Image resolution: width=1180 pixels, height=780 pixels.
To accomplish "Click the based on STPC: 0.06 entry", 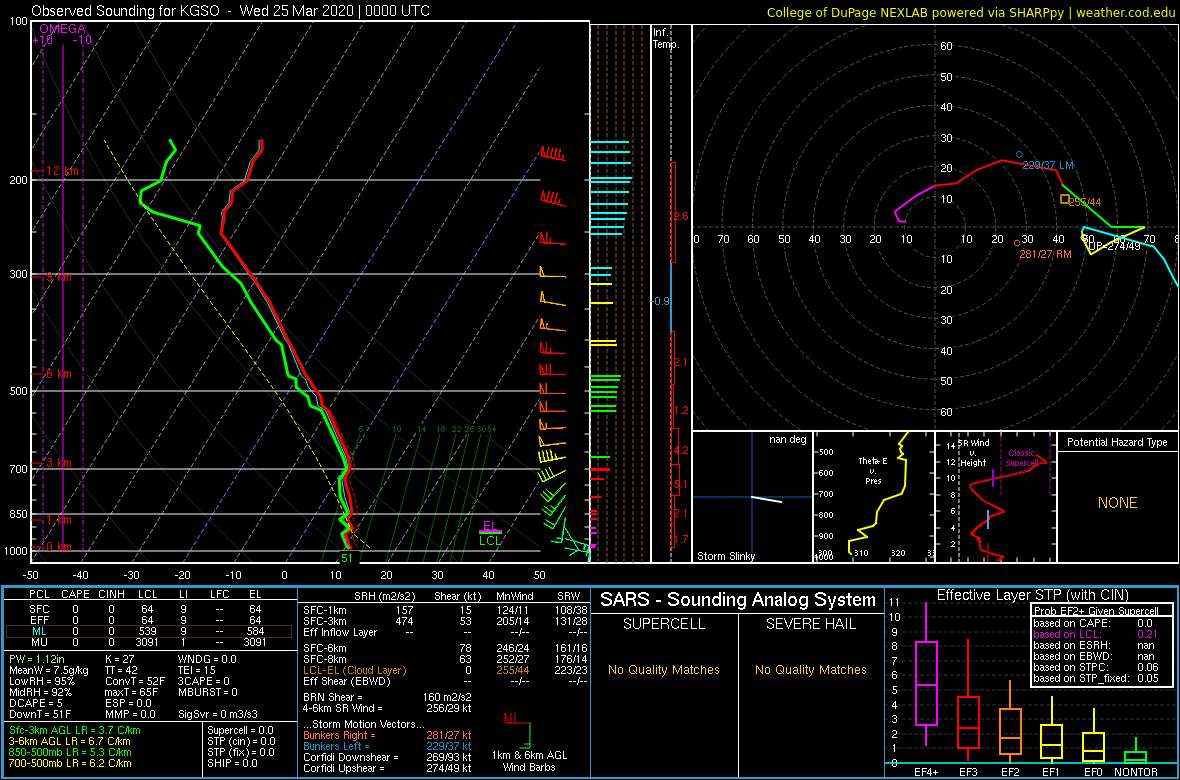I will pyautogui.click(x=1095, y=668).
